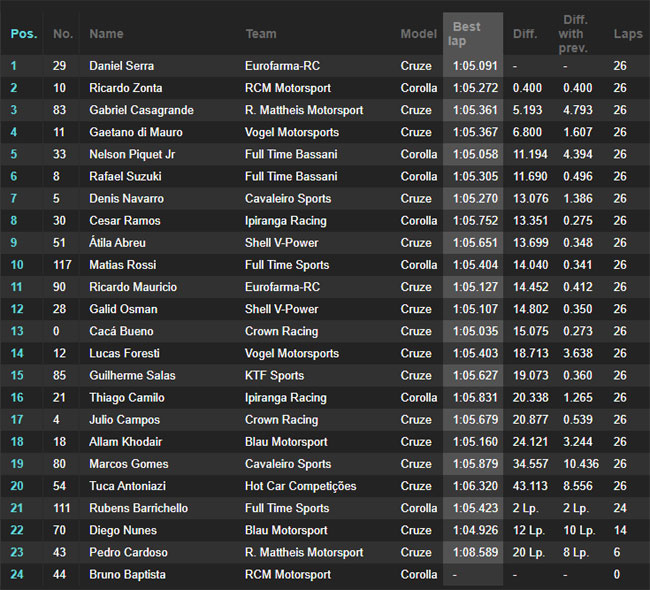Click position number 13
This screenshot has height=590, width=650.
[x=17, y=331]
